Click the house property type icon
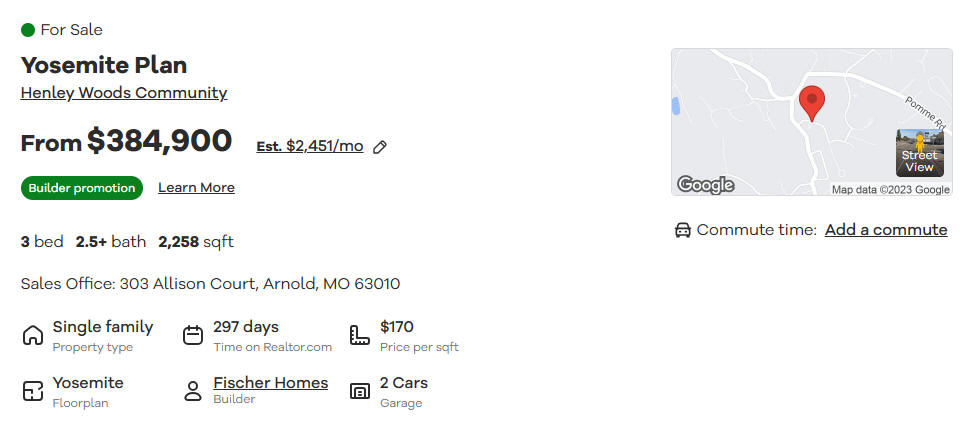 (x=33, y=335)
